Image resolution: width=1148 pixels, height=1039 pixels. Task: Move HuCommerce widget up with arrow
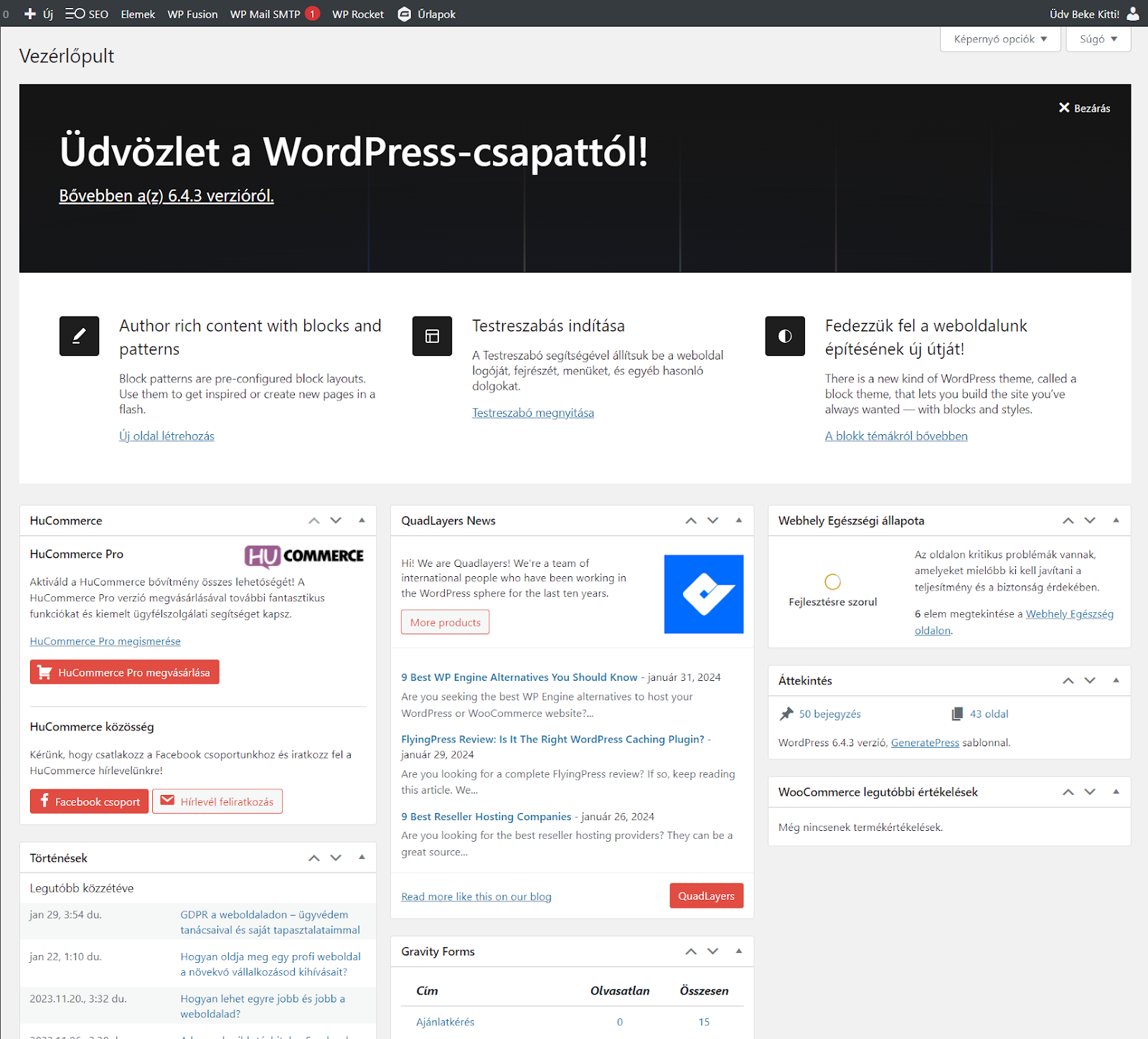click(x=314, y=520)
